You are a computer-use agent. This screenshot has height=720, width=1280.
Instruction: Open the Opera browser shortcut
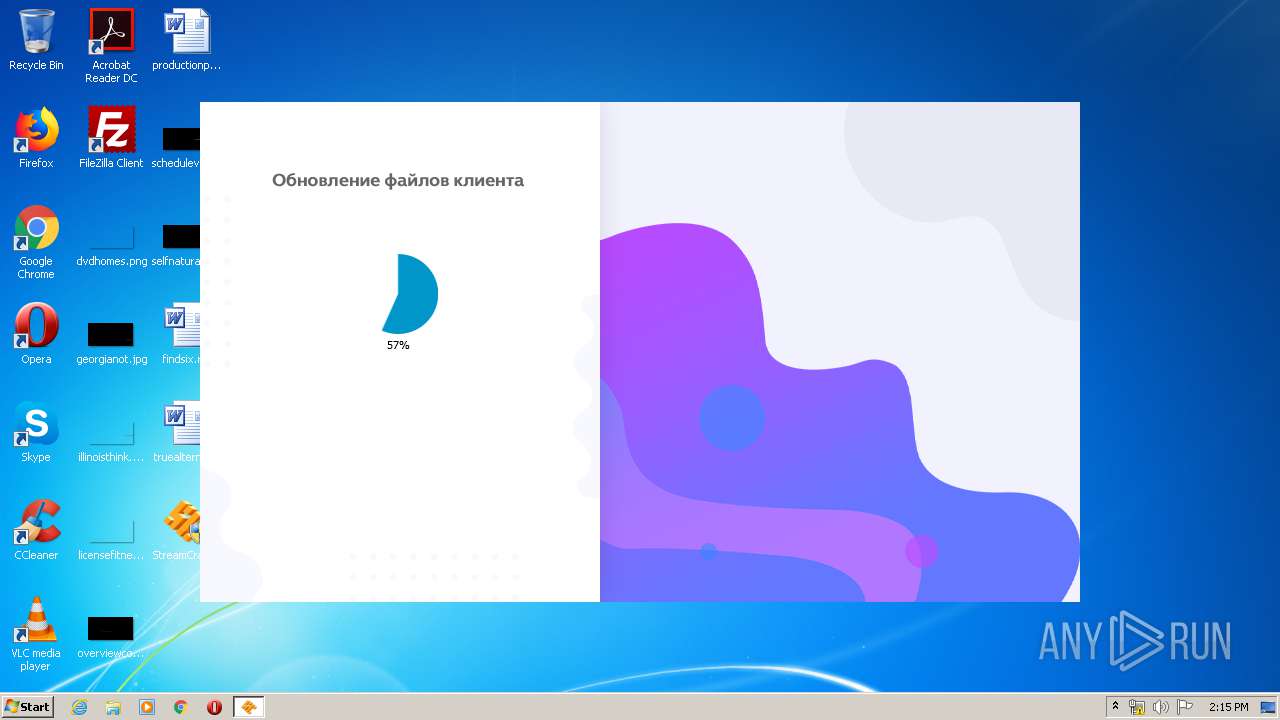pyautogui.click(x=36, y=334)
